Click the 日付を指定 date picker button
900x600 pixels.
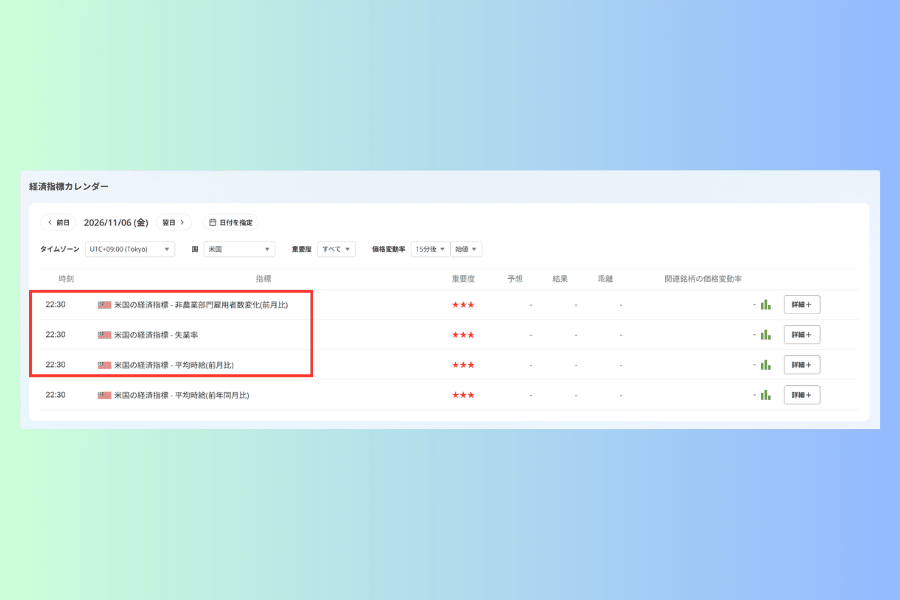click(x=231, y=222)
